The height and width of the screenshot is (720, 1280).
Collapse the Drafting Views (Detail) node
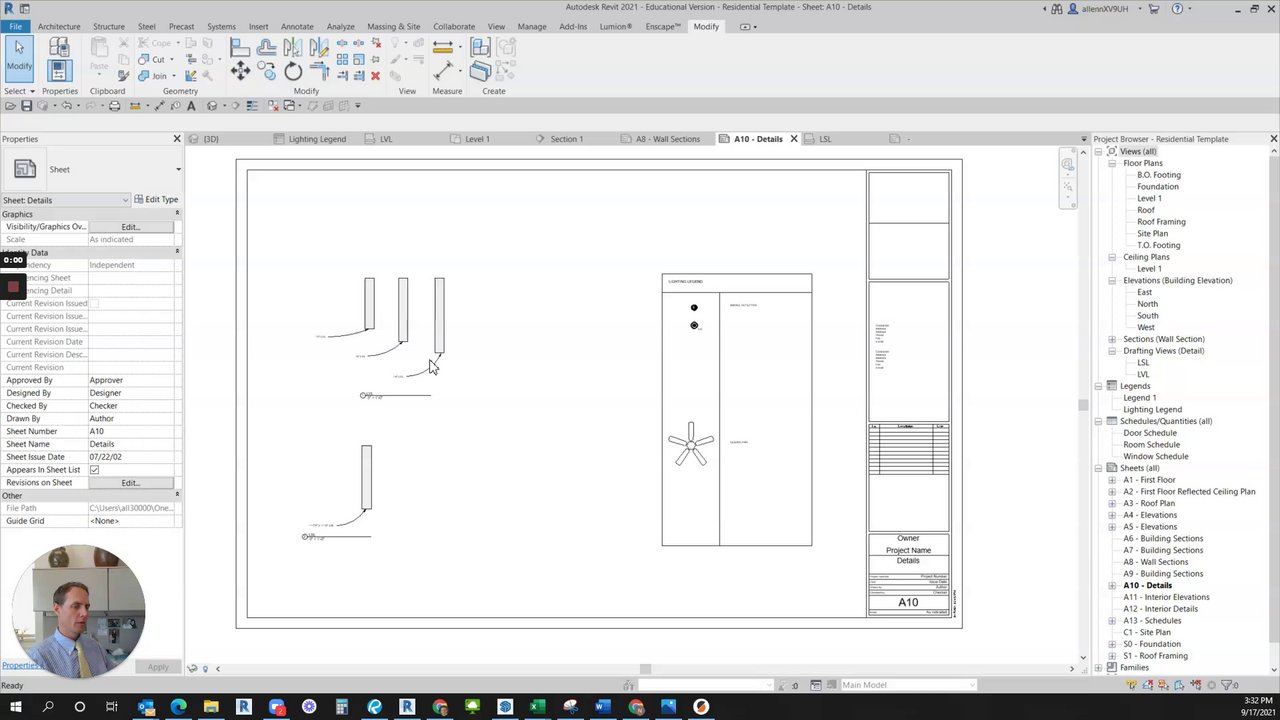point(1112,351)
